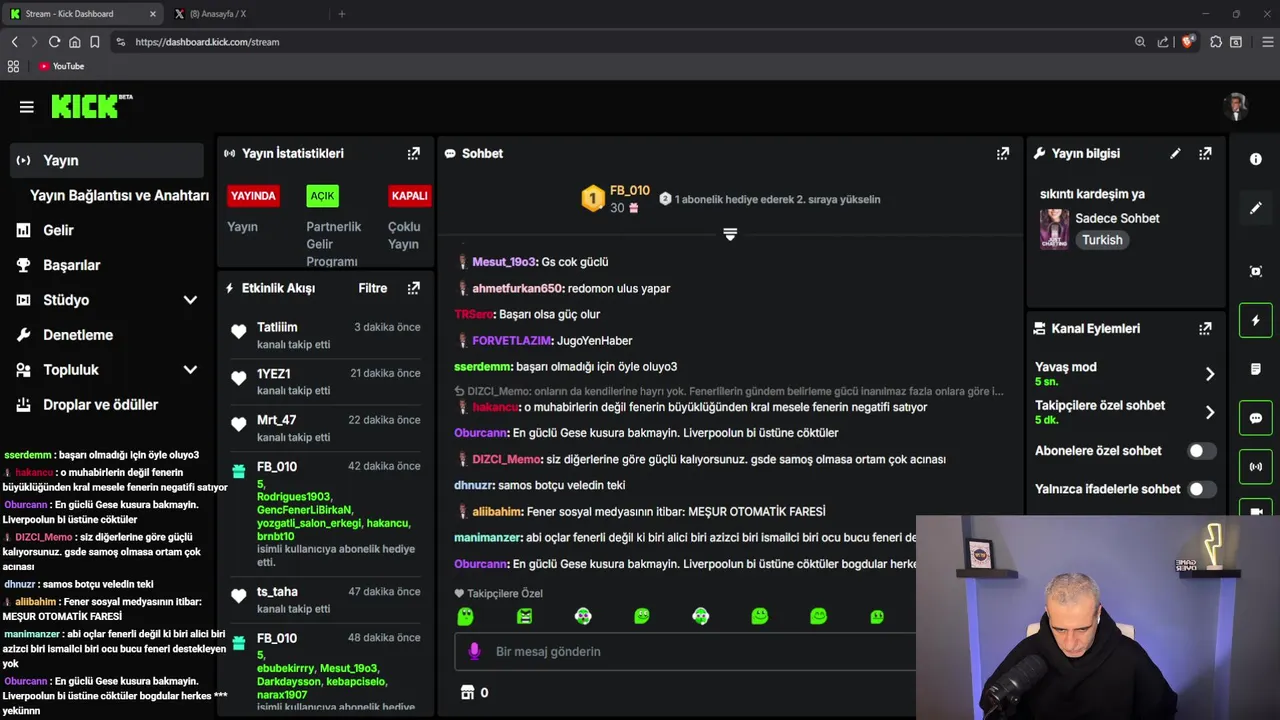Screen dimensions: 1280x720
Task: Click the Brave shields icon
Action: (x=1188, y=42)
